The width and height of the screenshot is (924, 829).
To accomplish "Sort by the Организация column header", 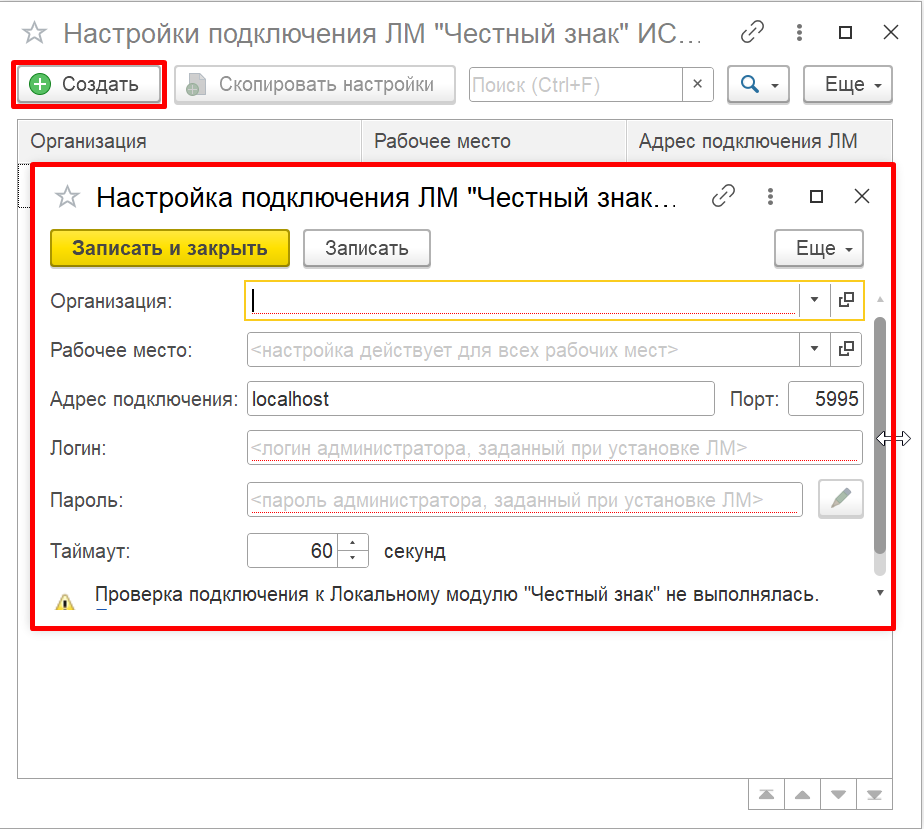I will pyautogui.click(x=189, y=141).
